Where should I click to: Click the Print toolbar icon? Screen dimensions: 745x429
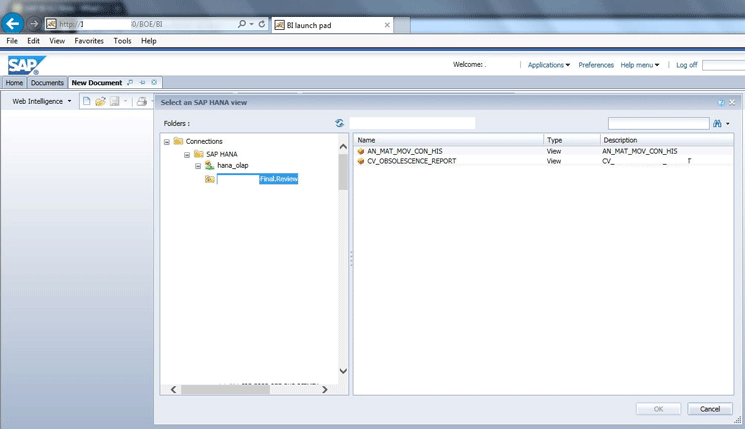(x=142, y=101)
